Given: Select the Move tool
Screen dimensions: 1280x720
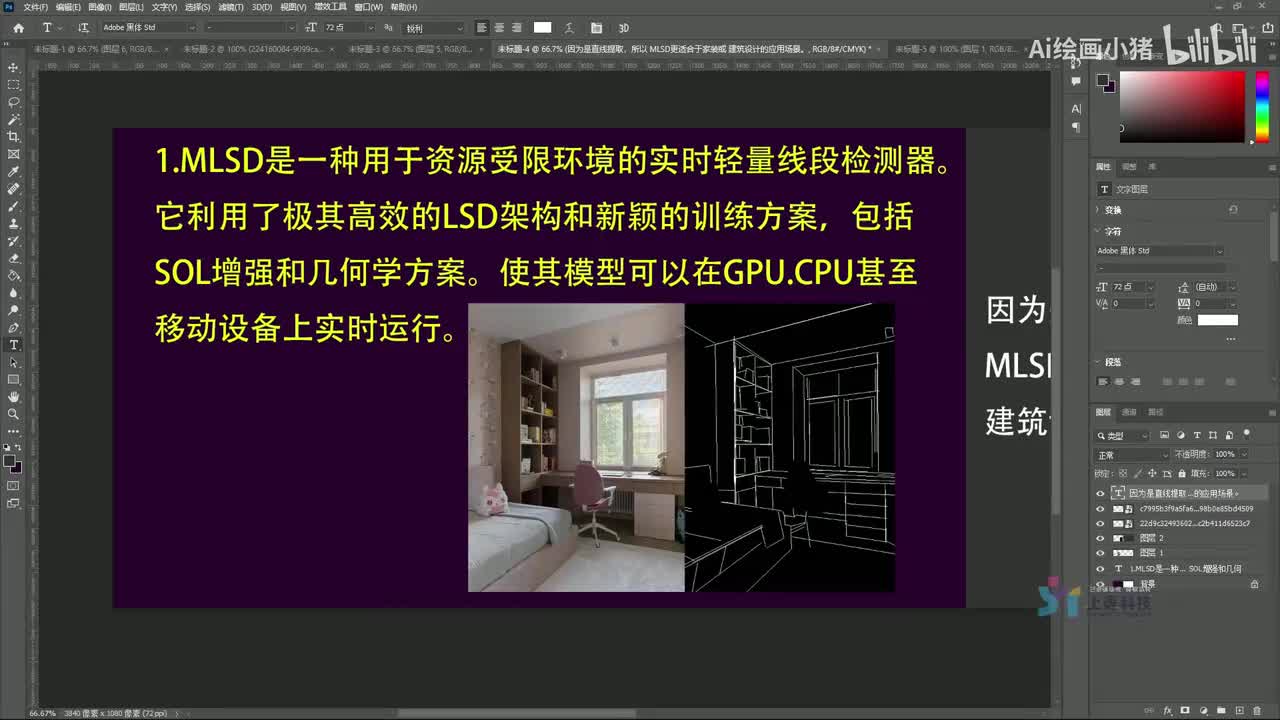Looking at the screenshot, I should pyautogui.click(x=14, y=67).
